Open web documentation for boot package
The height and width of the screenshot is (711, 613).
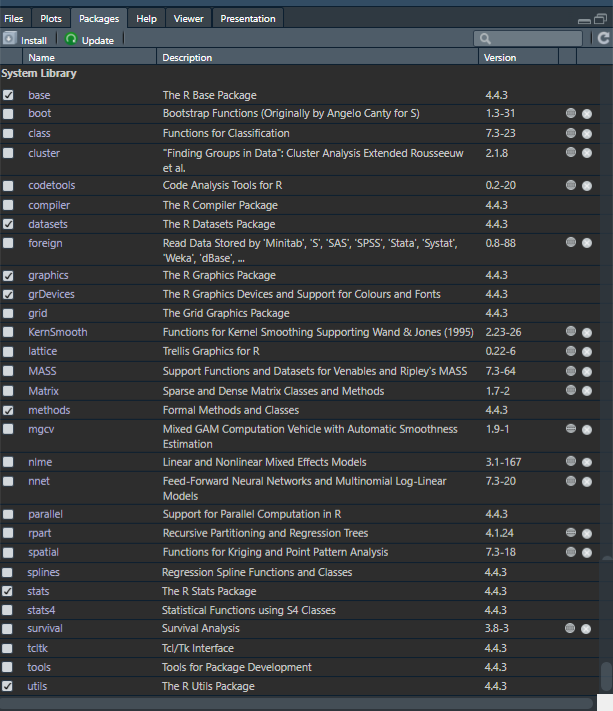point(571,114)
